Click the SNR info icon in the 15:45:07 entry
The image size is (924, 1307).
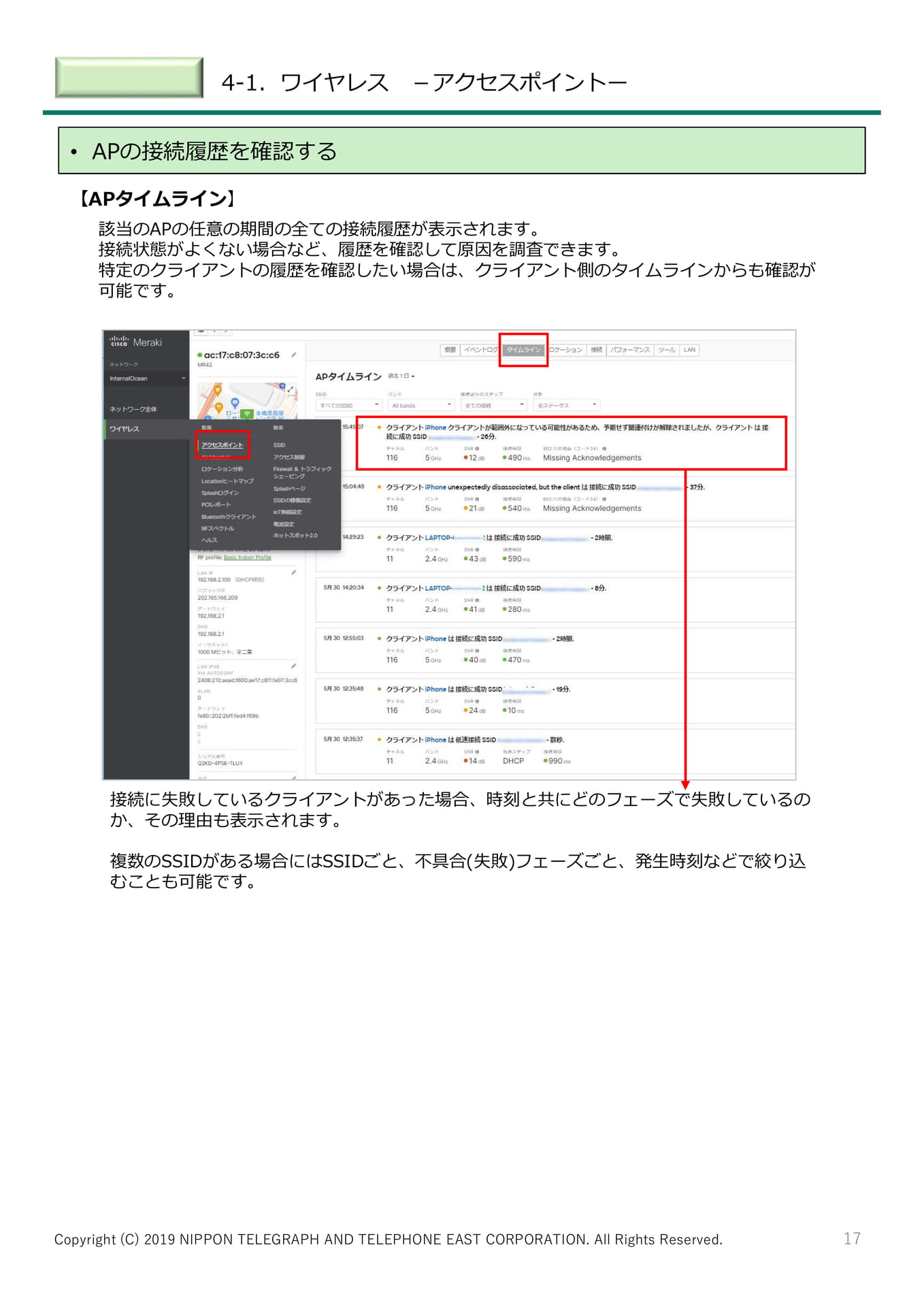[x=477, y=449]
